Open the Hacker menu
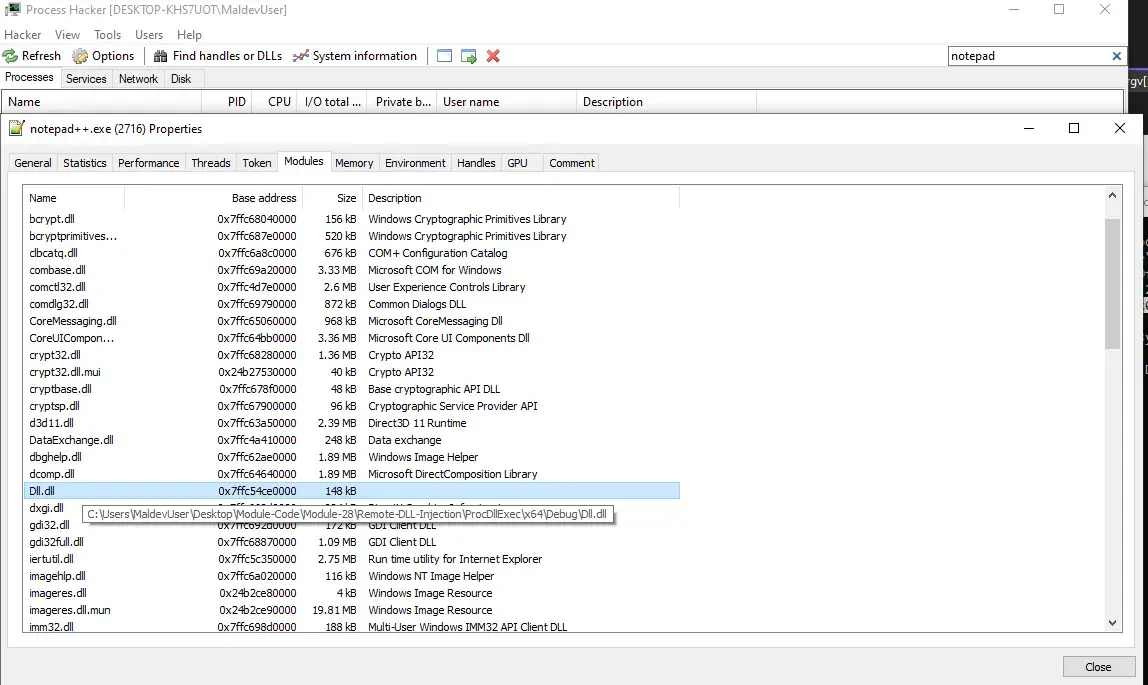 click(23, 35)
